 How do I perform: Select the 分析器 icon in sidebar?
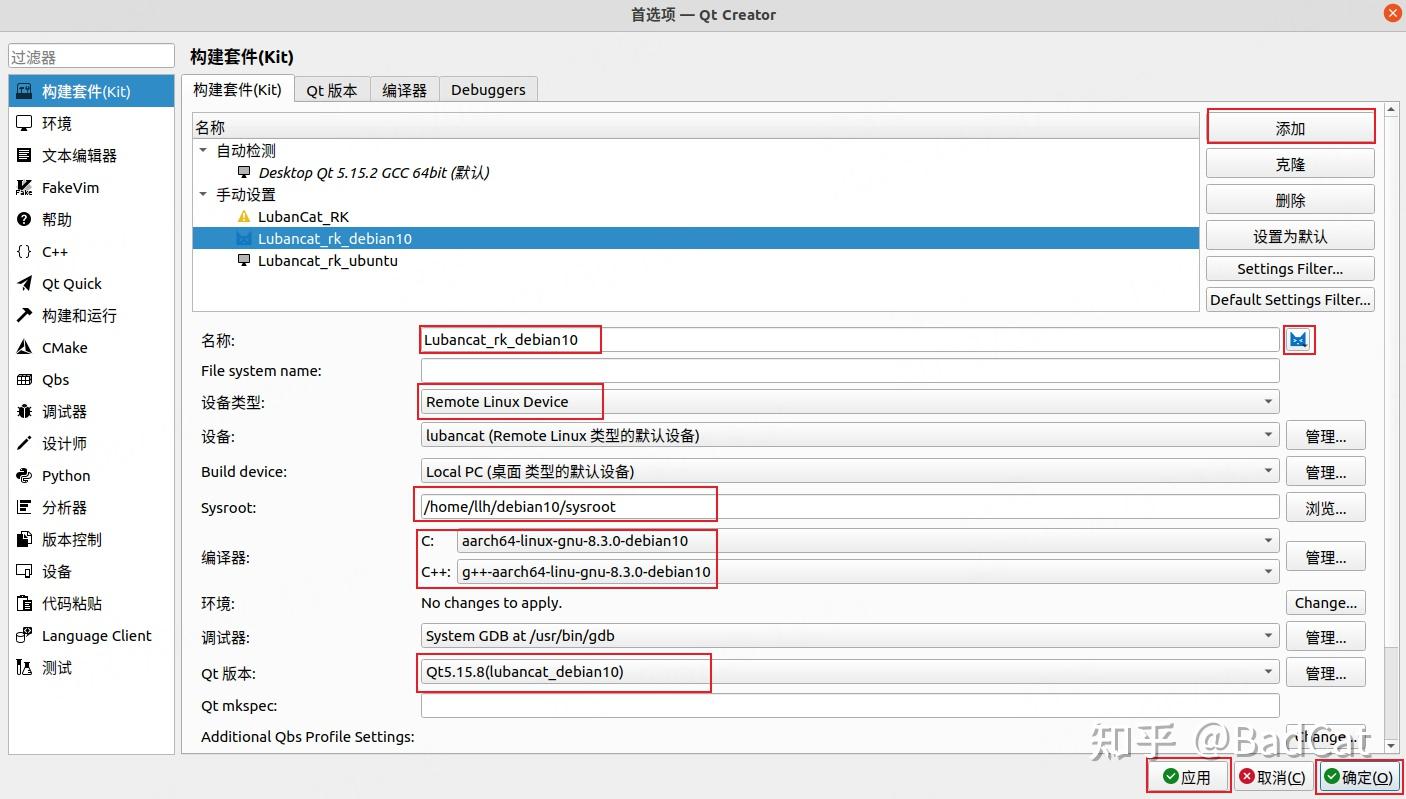pyautogui.click(x=24, y=507)
